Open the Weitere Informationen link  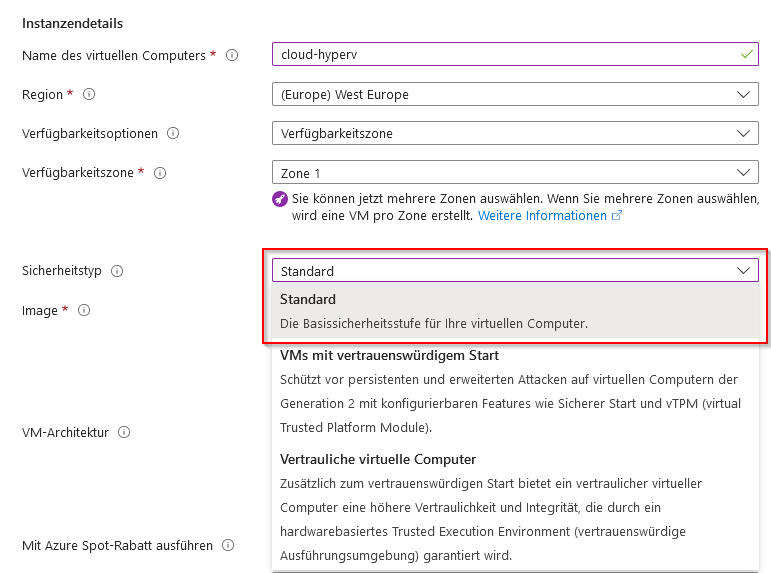point(542,216)
